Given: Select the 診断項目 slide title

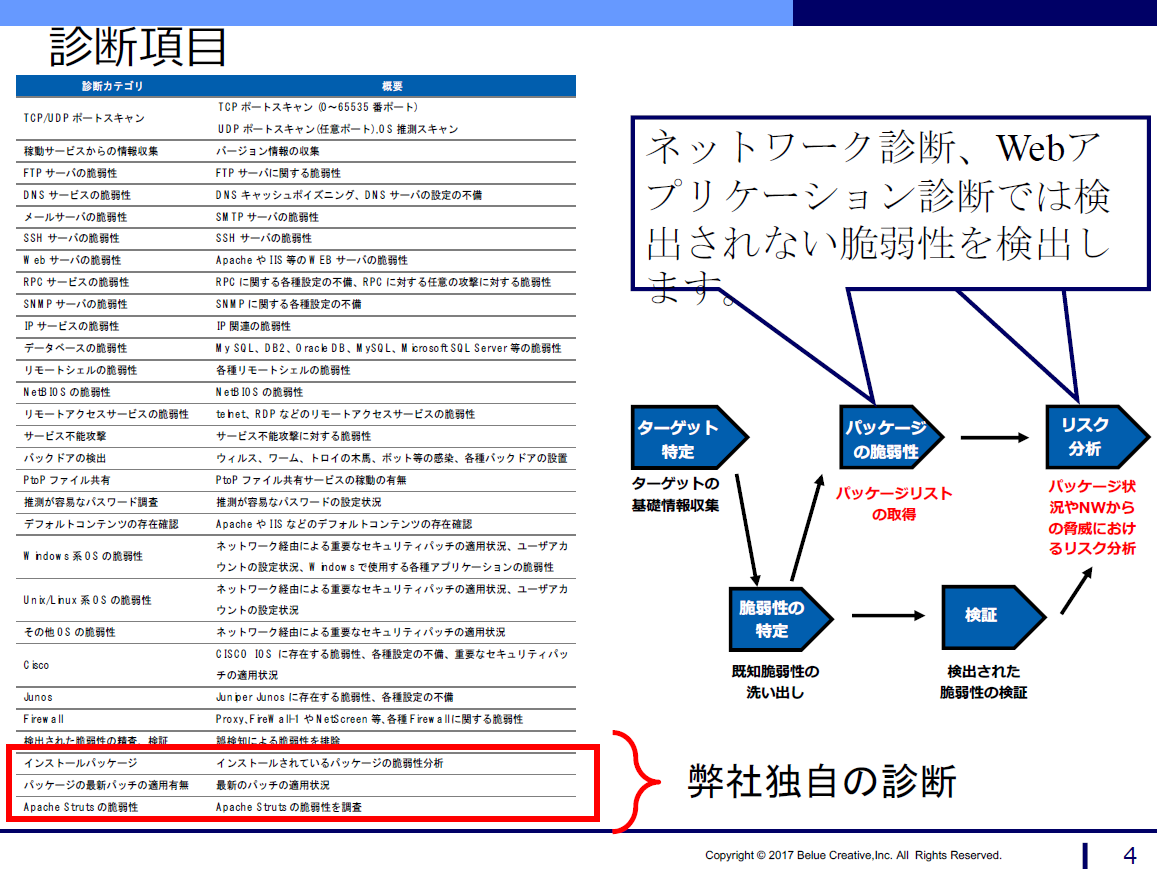Looking at the screenshot, I should (138, 46).
